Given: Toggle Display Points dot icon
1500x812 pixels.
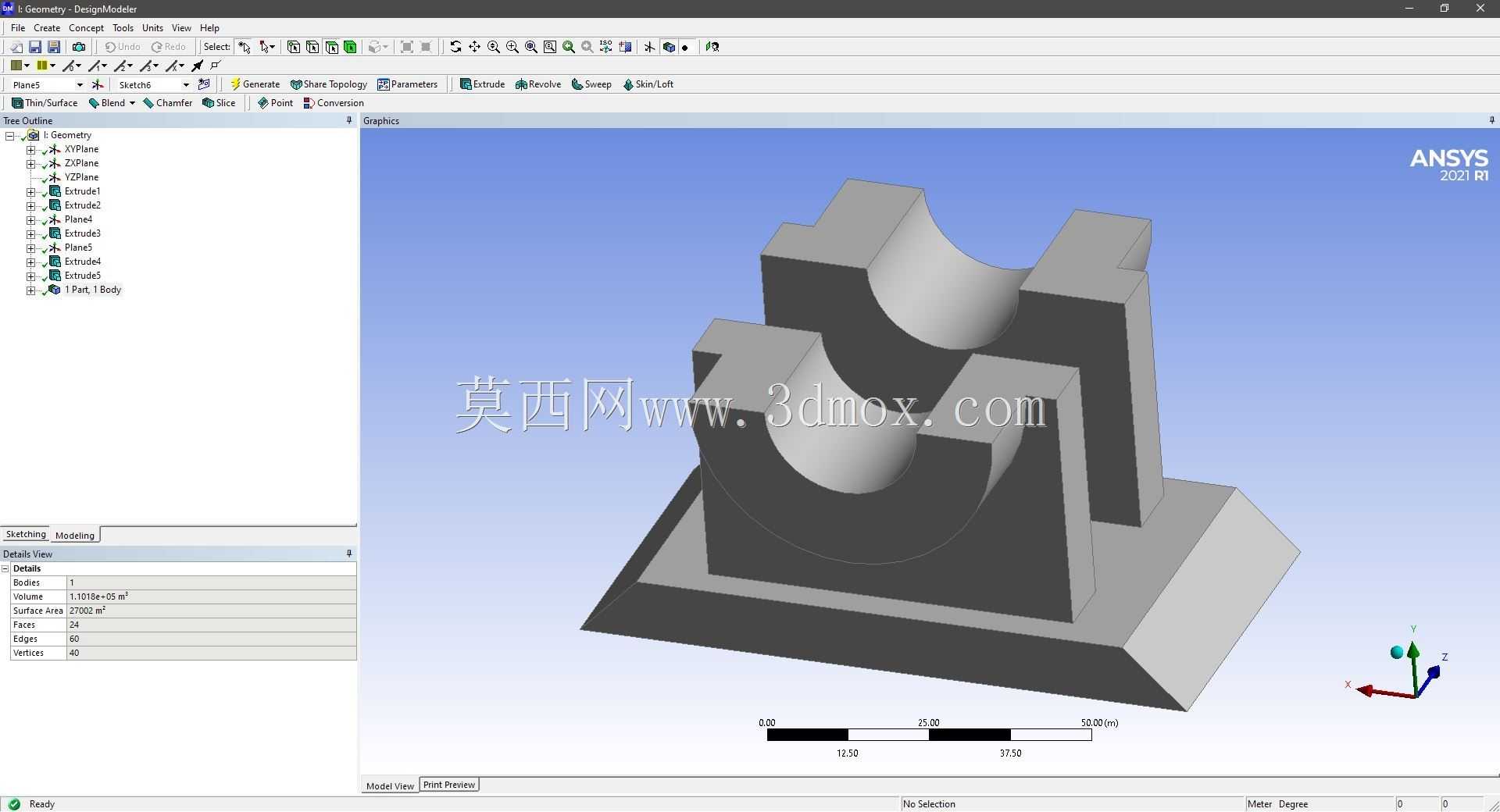Looking at the screenshot, I should click(686, 47).
